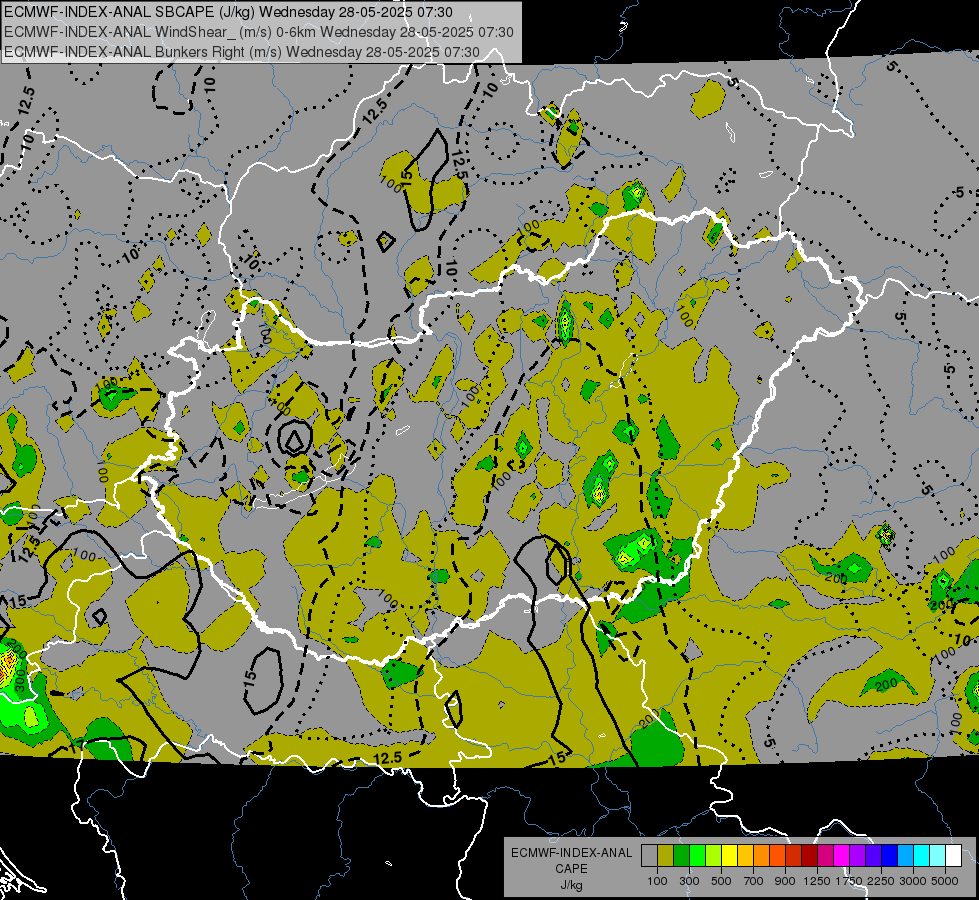This screenshot has height=900, width=979.
Task: Choose the purple swatch right of 1750 tick
Action: [x=857, y=856]
